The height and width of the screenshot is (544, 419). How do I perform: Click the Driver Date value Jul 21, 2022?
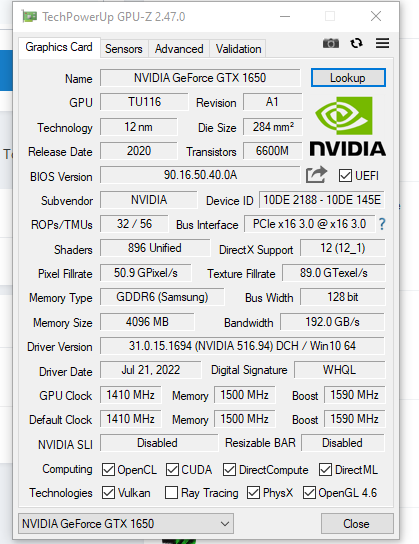point(151,370)
